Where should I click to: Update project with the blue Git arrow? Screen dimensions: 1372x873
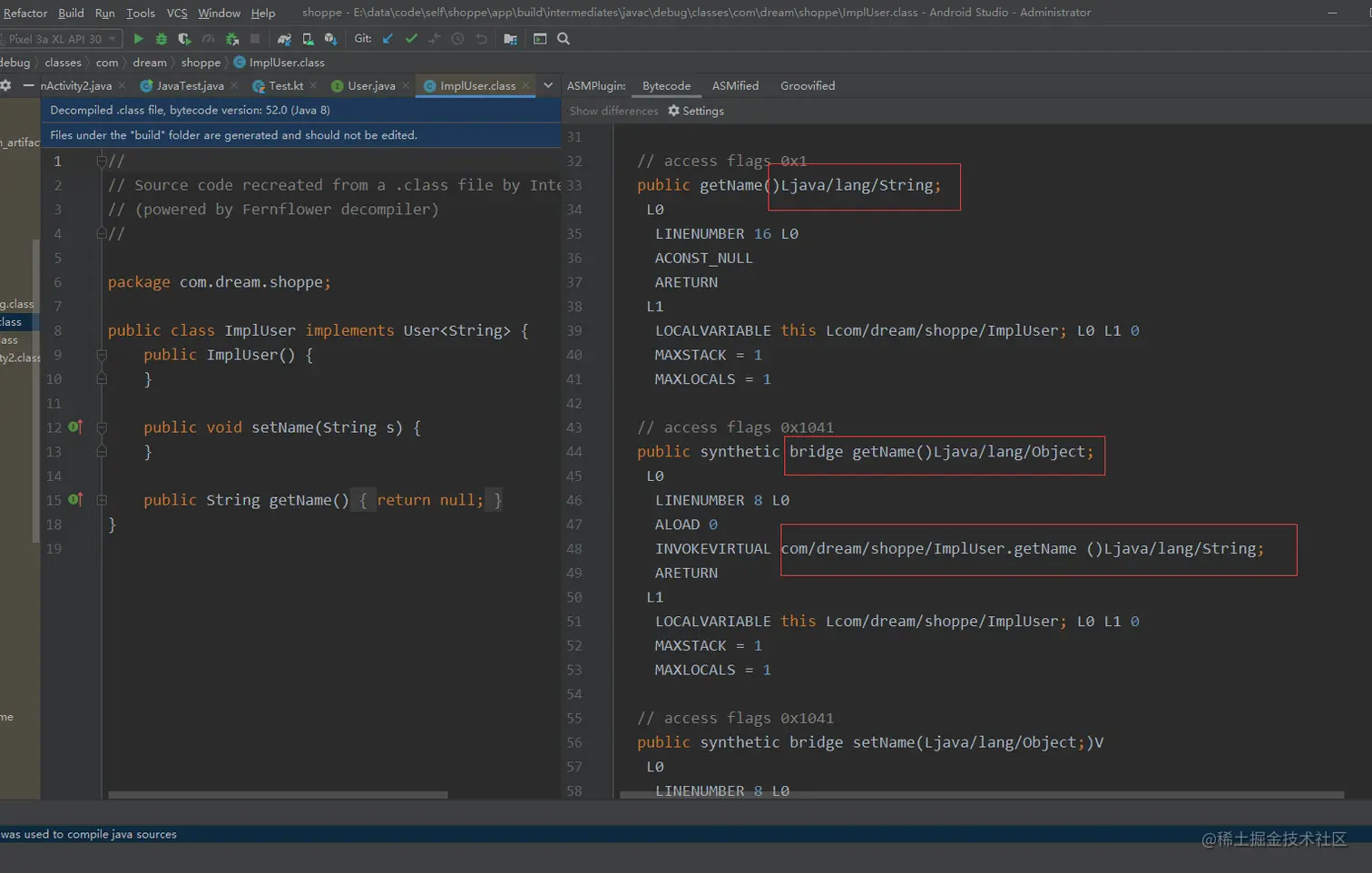click(388, 39)
